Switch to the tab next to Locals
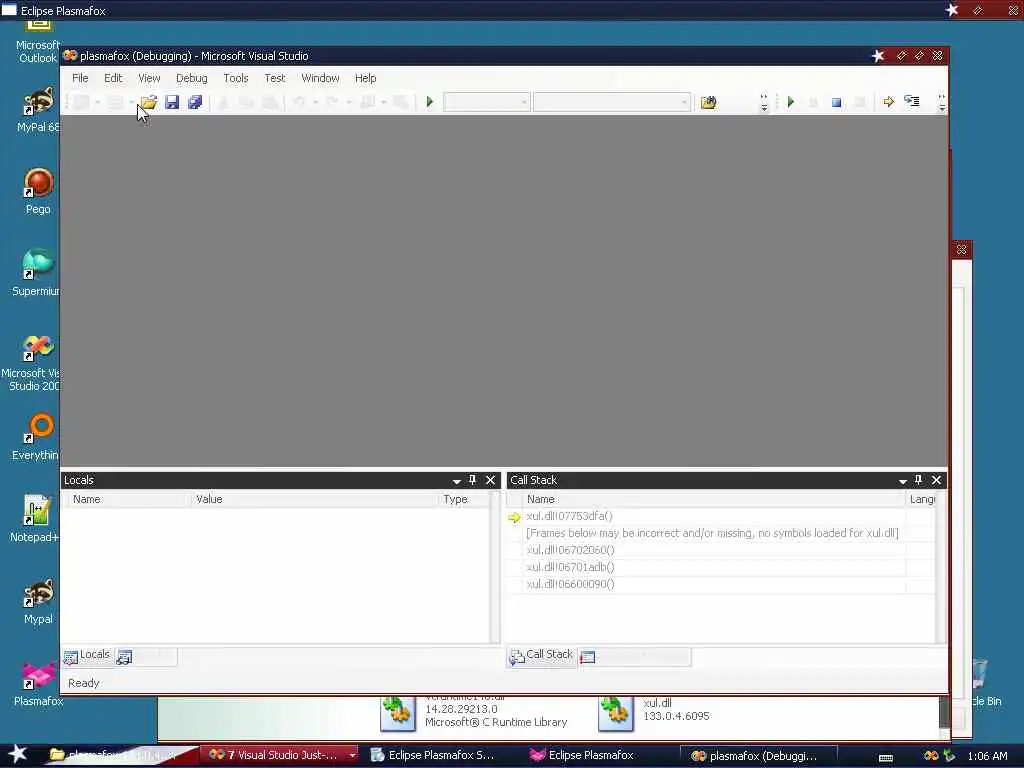This screenshot has height=768, width=1024. [146, 656]
